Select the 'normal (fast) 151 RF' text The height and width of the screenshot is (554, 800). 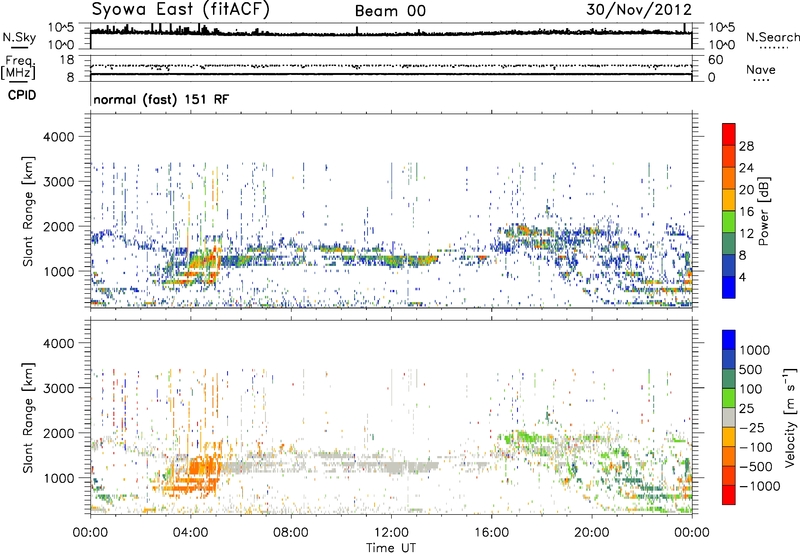click(x=161, y=99)
